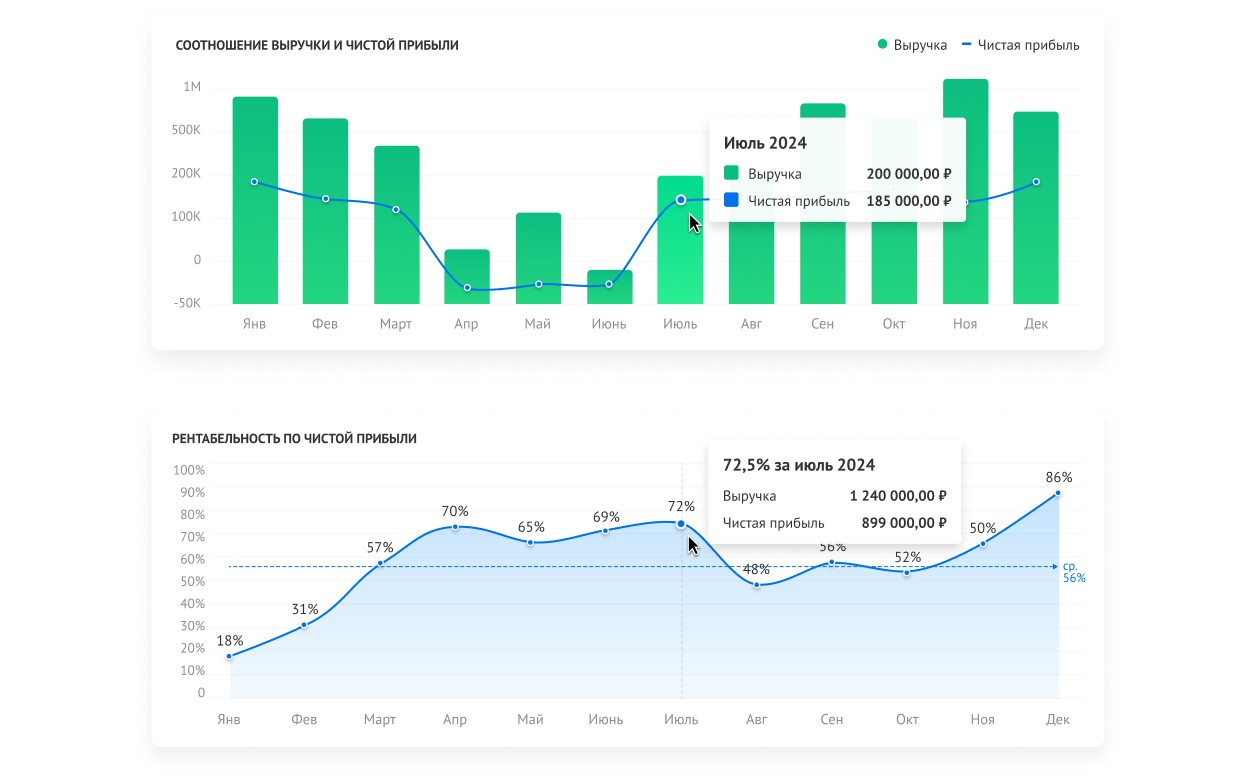The height and width of the screenshot is (782, 1257).
Task: Select the net profit point on the Май bar
Action: 538,284
